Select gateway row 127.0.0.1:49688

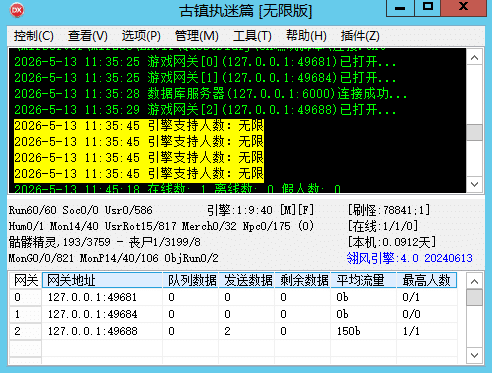pos(233,331)
